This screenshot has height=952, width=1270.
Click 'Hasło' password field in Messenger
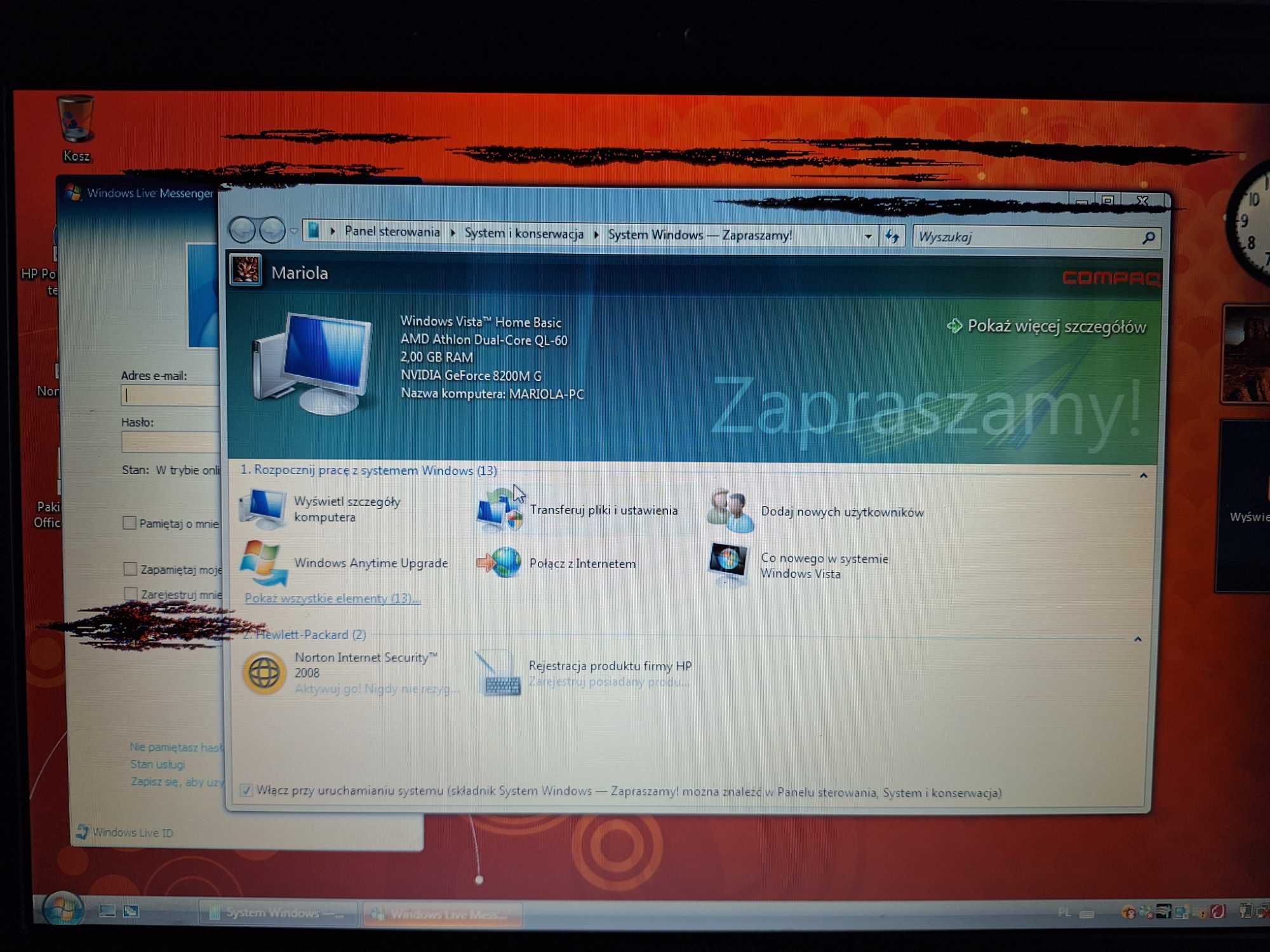click(x=170, y=442)
